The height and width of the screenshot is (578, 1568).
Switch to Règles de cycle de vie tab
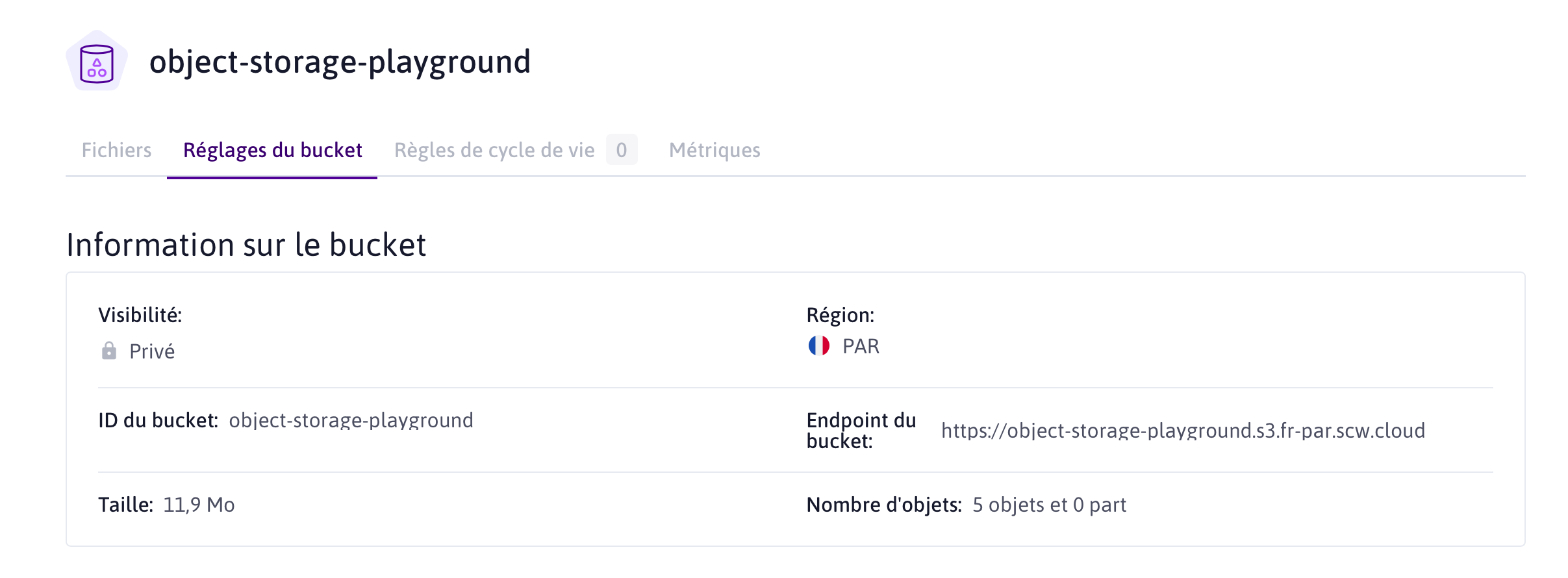point(494,150)
